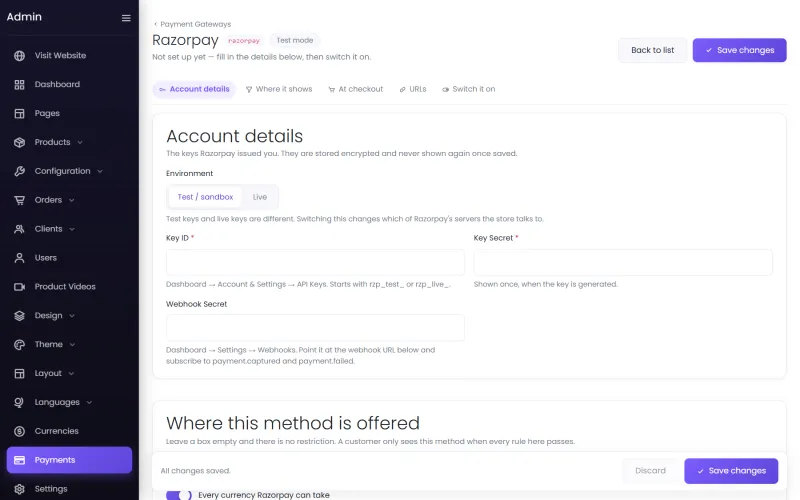800x500 pixels.
Task: Click the Settings gear icon
Action: (x=19, y=489)
